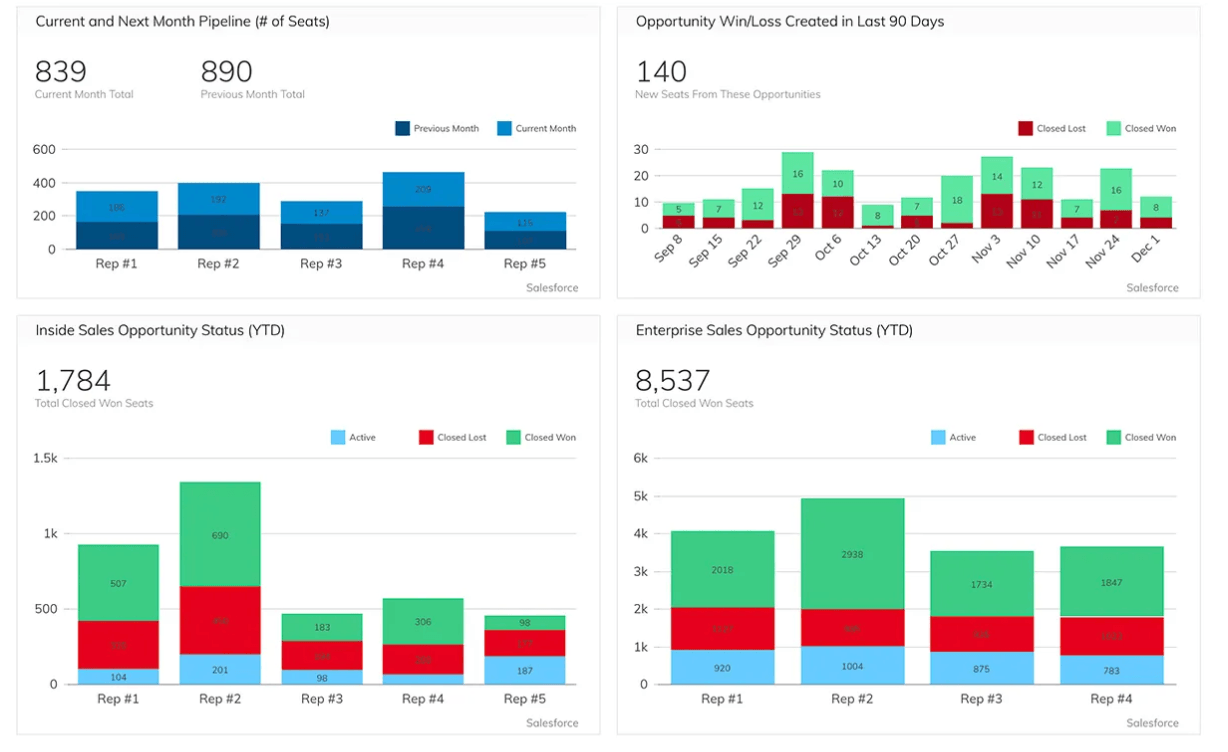Click the 186 current month bar for Rep #1
This screenshot has width=1228, height=752.
117,207
